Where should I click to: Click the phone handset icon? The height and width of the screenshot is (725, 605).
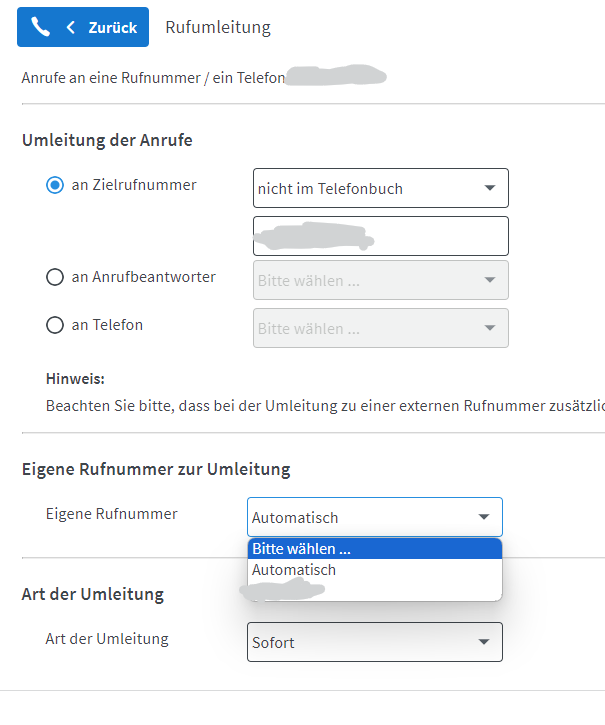[x=40, y=27]
